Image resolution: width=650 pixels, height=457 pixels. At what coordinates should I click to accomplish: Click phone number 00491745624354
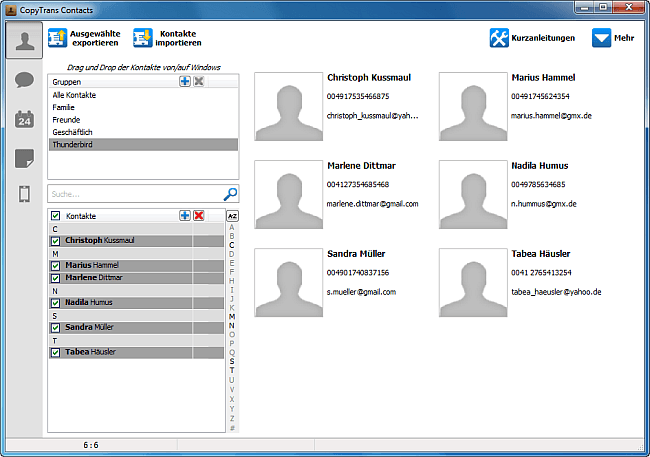pos(540,96)
